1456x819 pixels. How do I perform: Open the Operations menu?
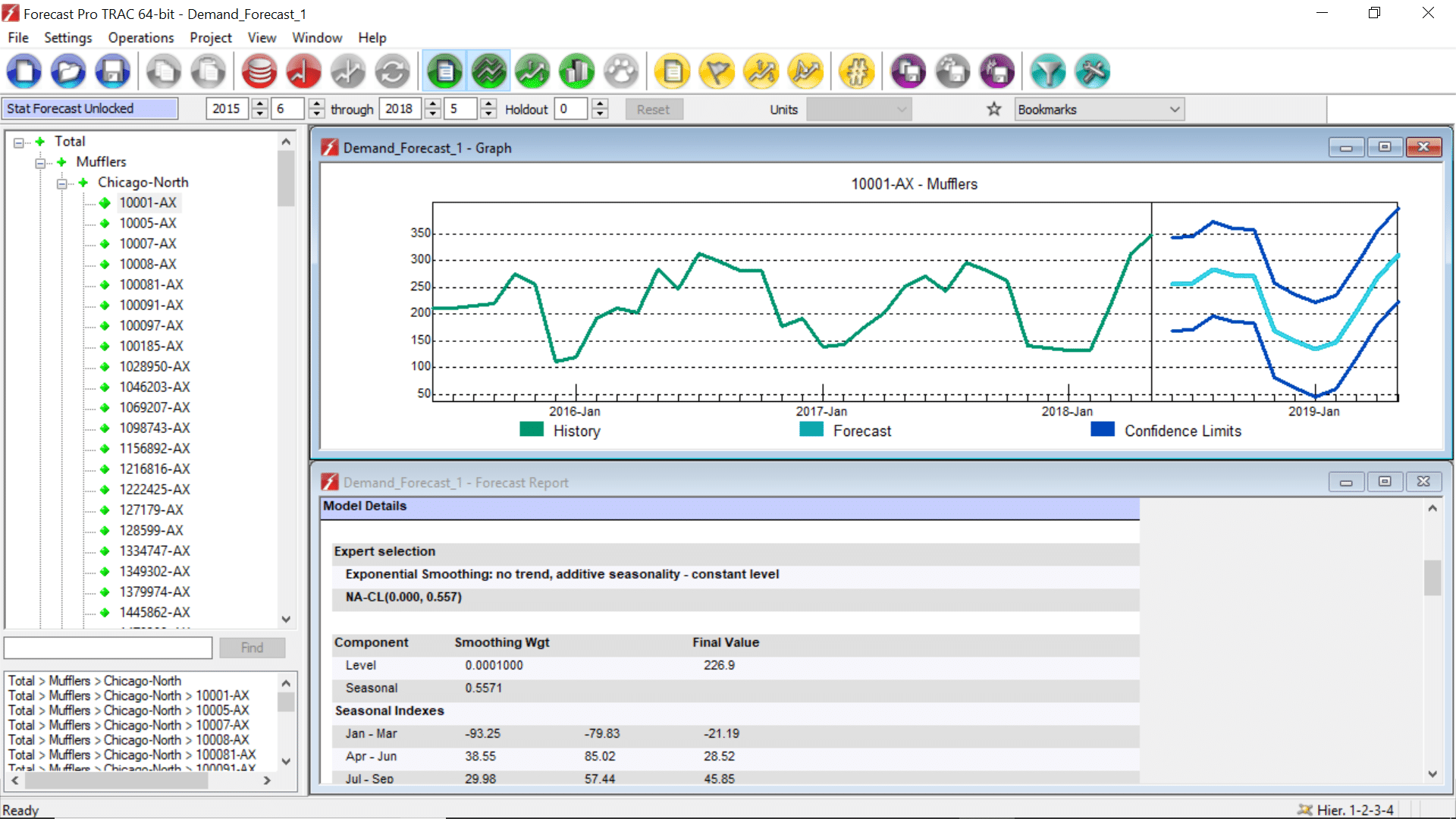pos(140,37)
